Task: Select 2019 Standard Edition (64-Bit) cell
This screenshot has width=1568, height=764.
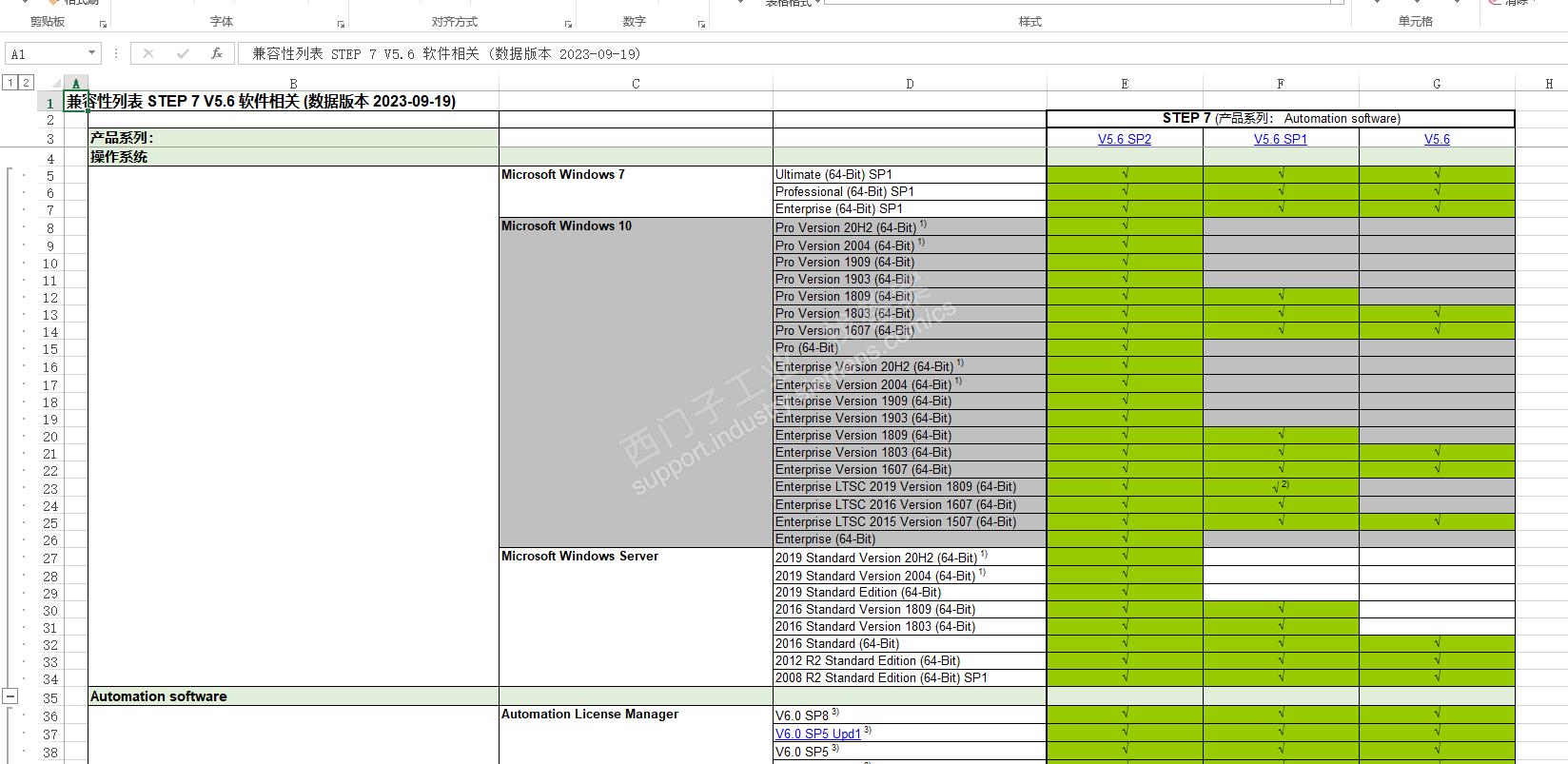Action: [910, 592]
